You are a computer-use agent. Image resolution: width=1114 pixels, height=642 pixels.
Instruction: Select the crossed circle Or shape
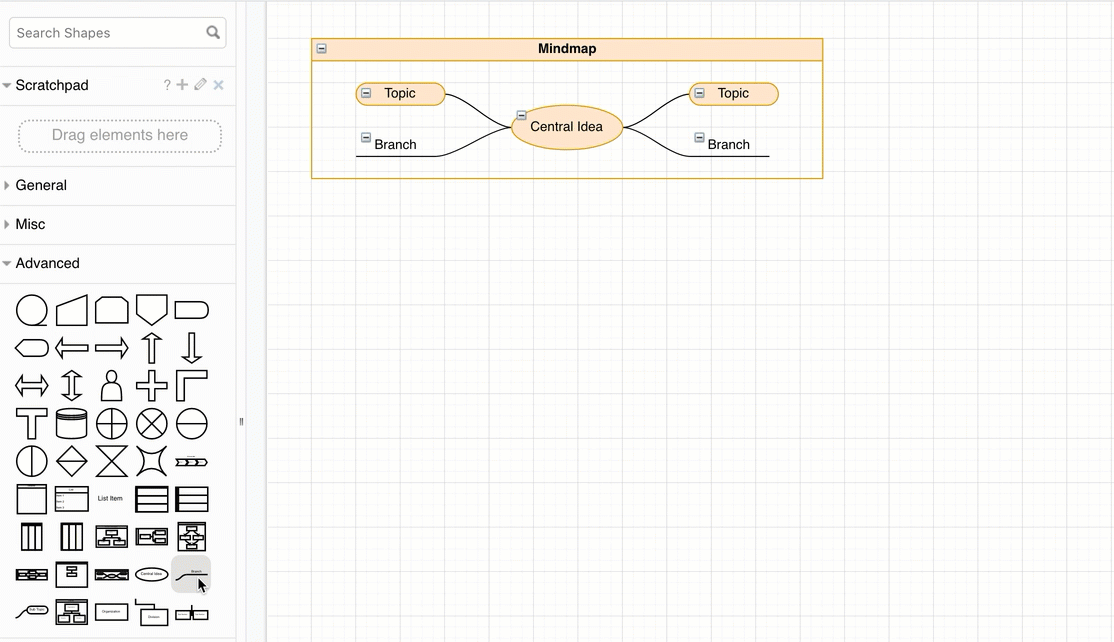(x=151, y=424)
